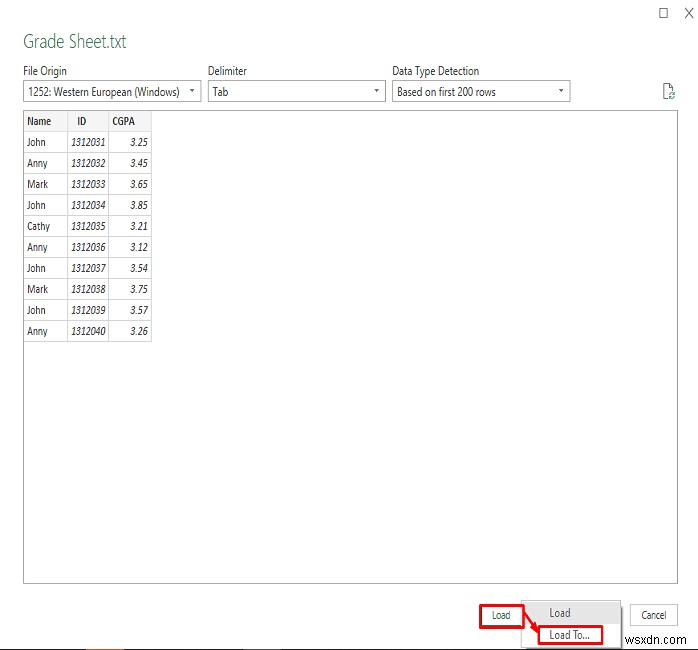
Task: Close the Grade Sheet.txt dialog
Action: [x=689, y=13]
